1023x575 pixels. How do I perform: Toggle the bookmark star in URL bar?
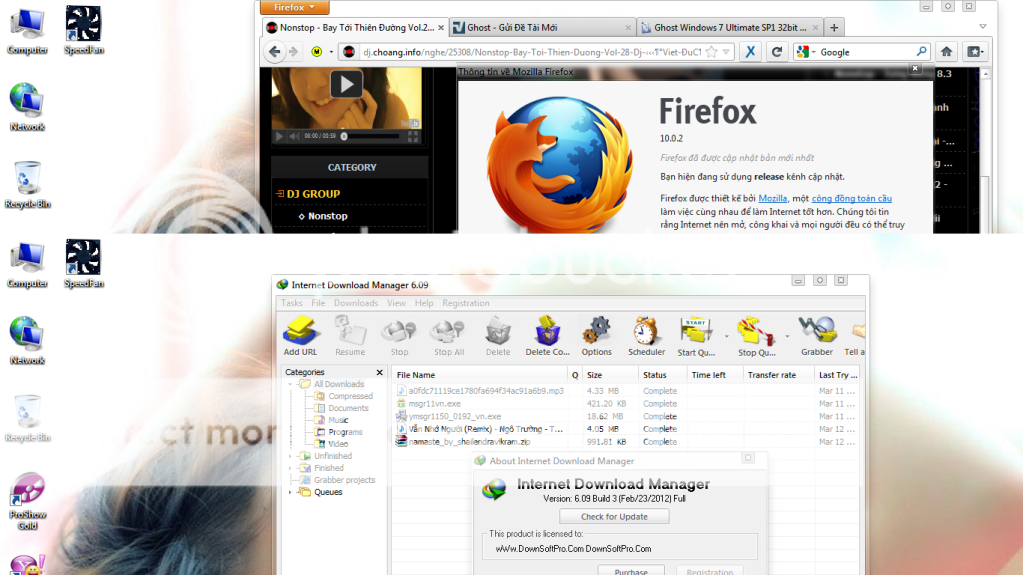coord(712,52)
